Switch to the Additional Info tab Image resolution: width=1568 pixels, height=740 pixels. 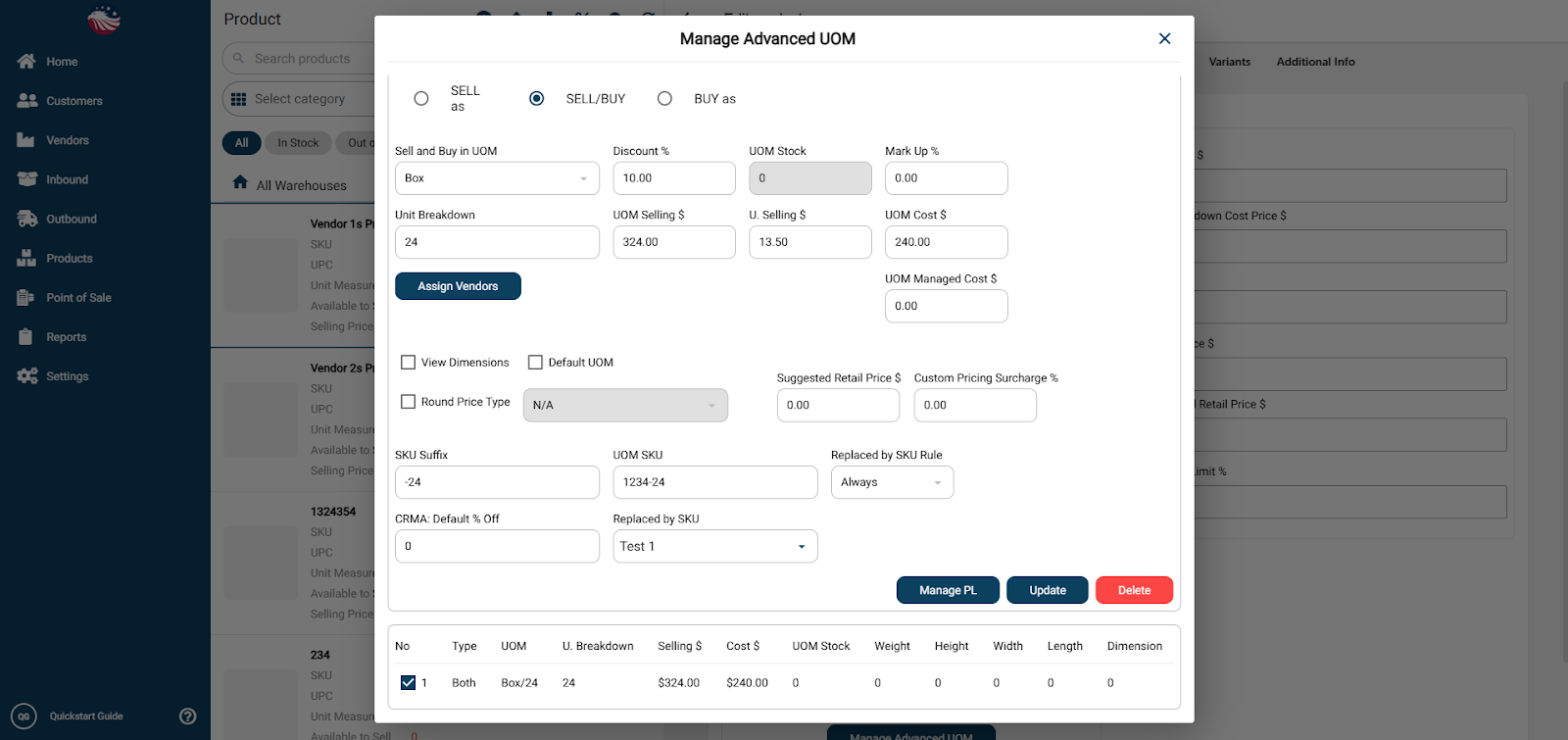tap(1315, 62)
